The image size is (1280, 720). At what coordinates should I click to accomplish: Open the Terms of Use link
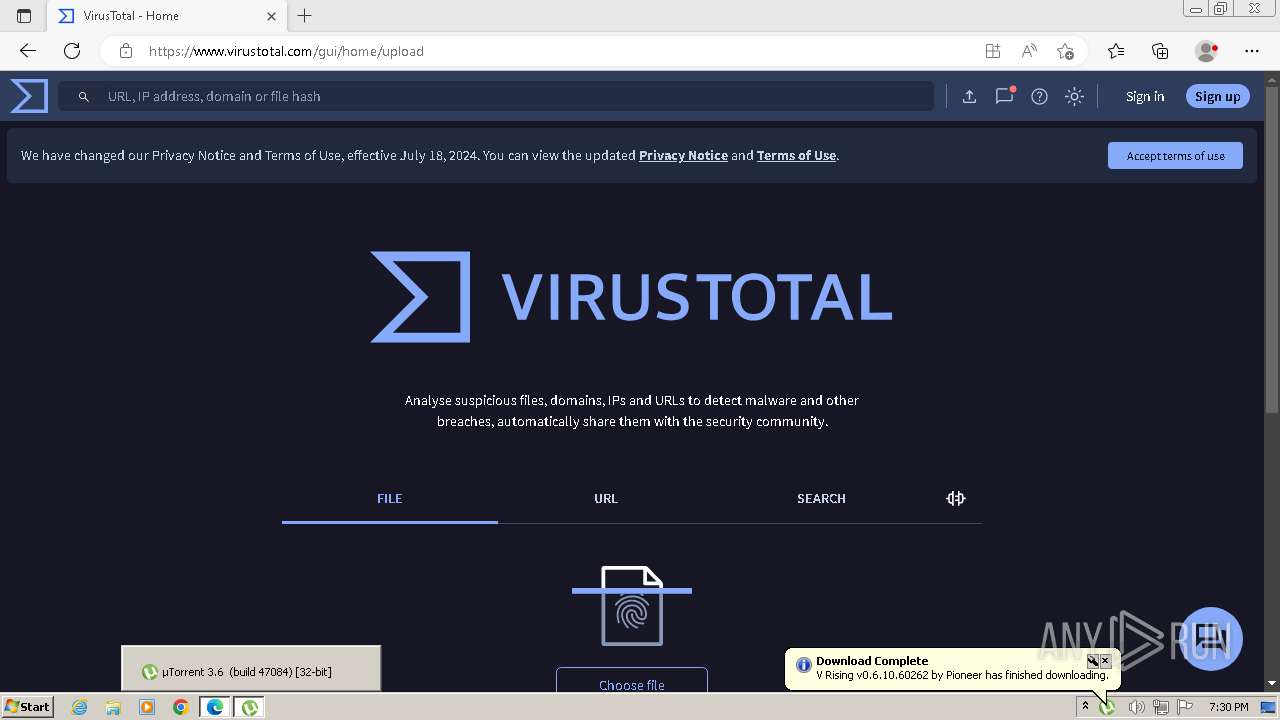(x=796, y=155)
